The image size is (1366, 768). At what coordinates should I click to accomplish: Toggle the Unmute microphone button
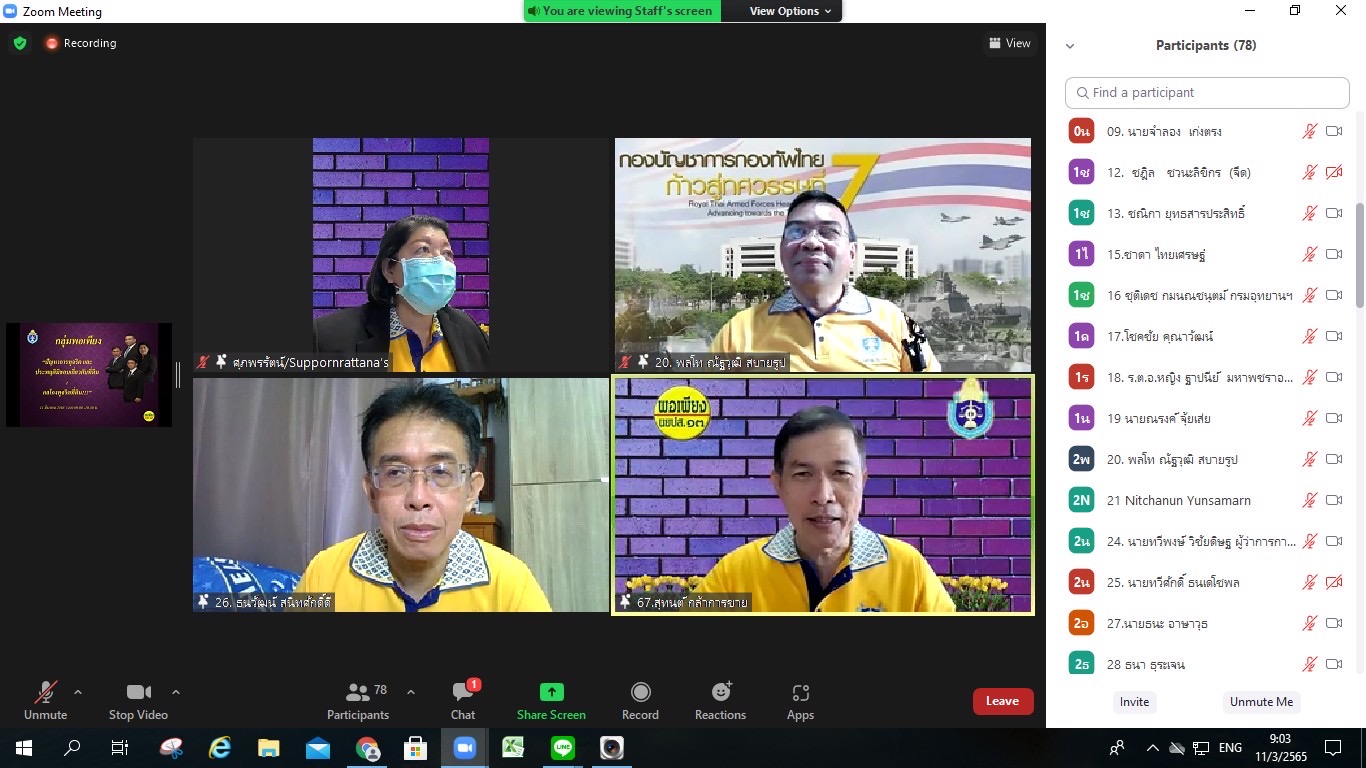pyautogui.click(x=45, y=700)
